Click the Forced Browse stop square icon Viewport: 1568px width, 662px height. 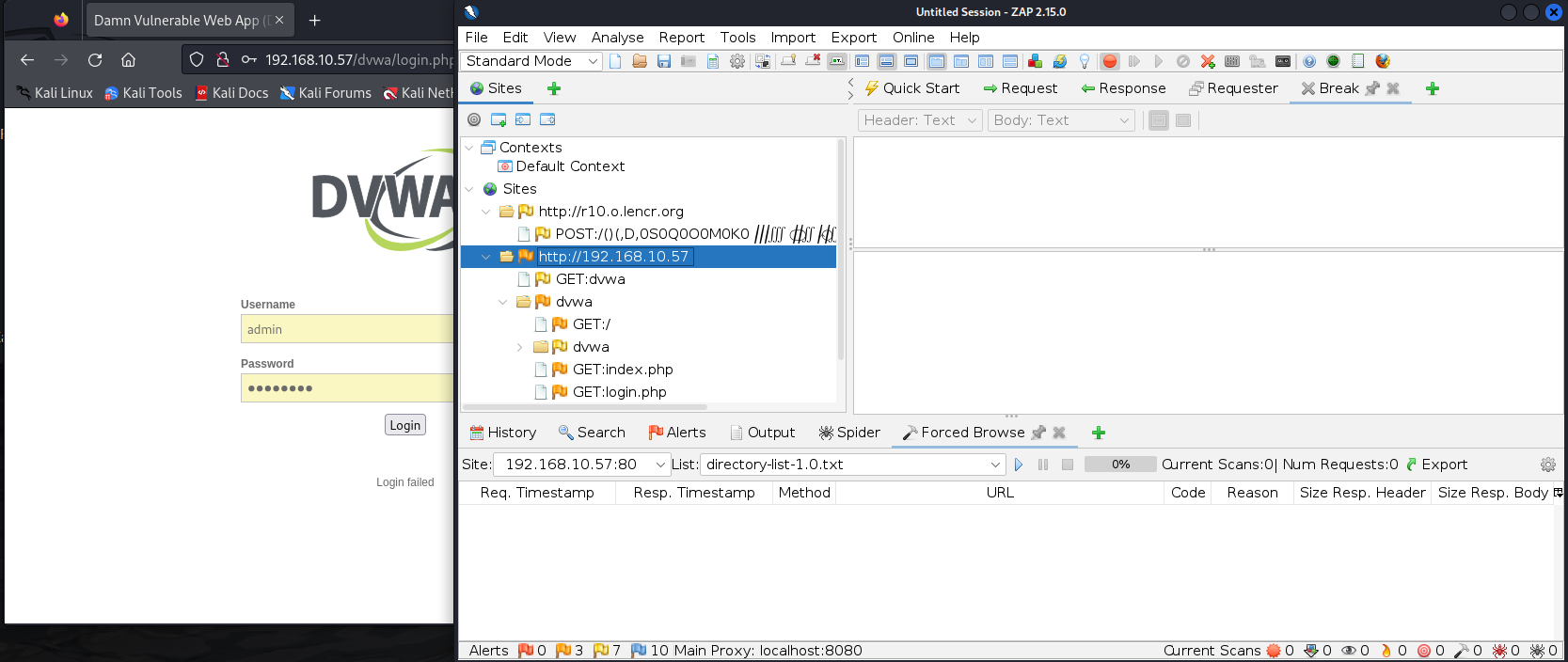click(x=1068, y=465)
